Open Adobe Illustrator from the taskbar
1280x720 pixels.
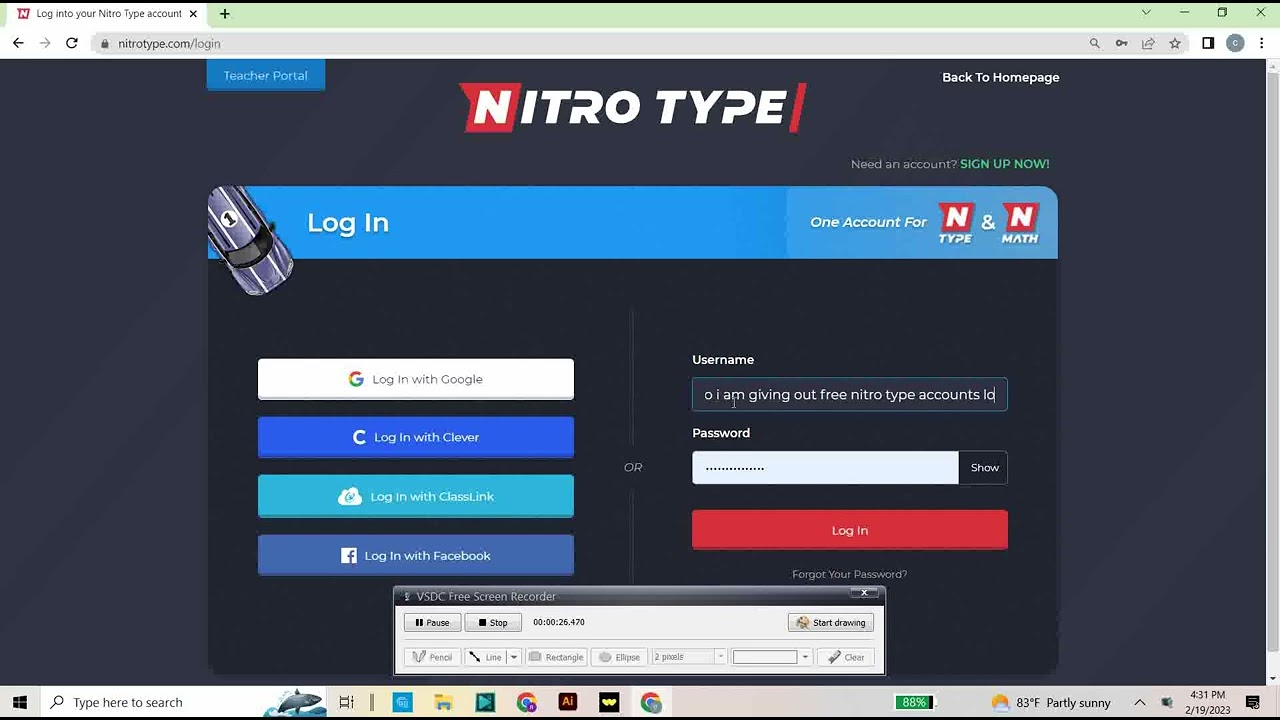(567, 702)
